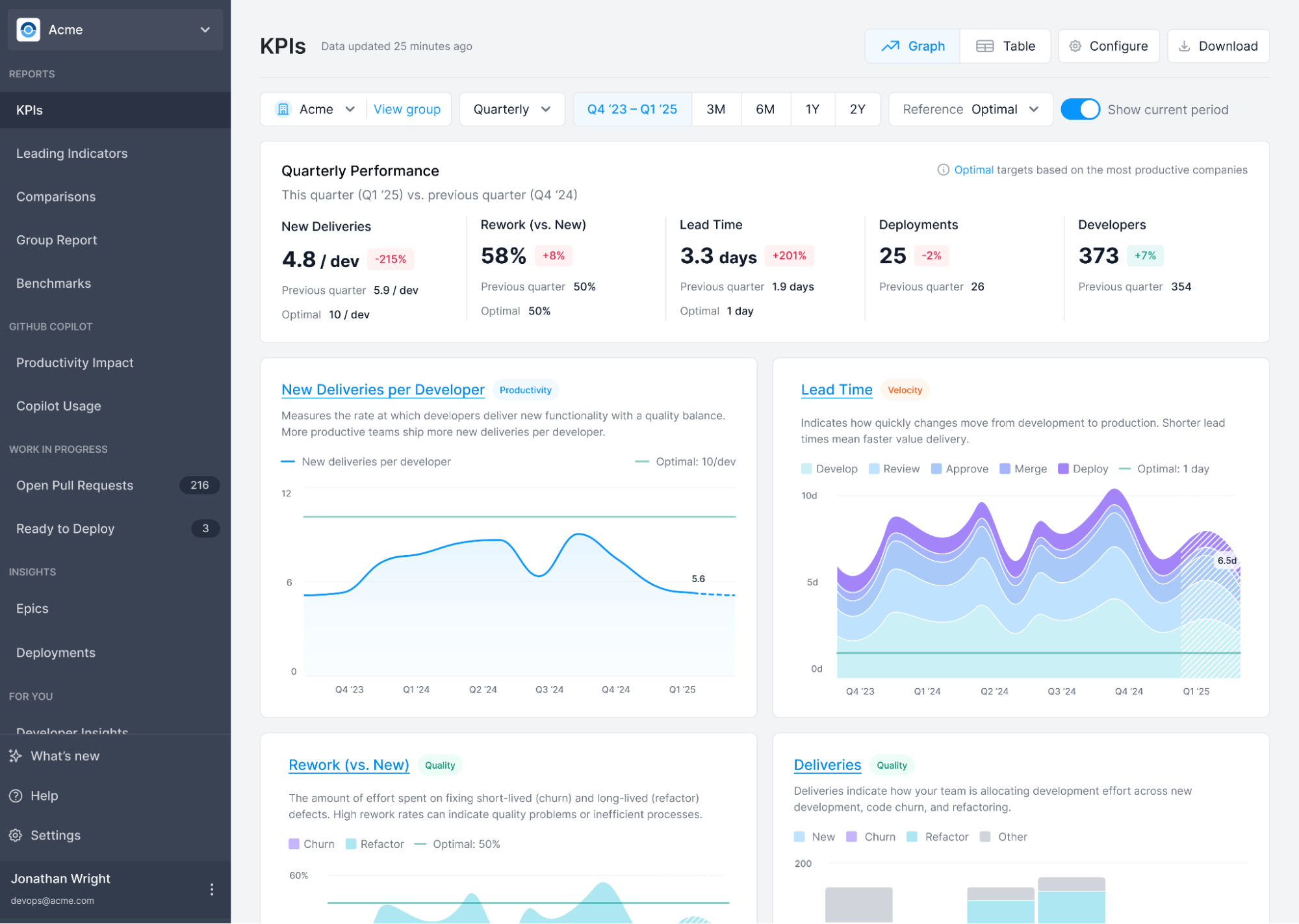This screenshot has height=924, width=1299.
Task: Click the View group link
Action: [x=407, y=109]
